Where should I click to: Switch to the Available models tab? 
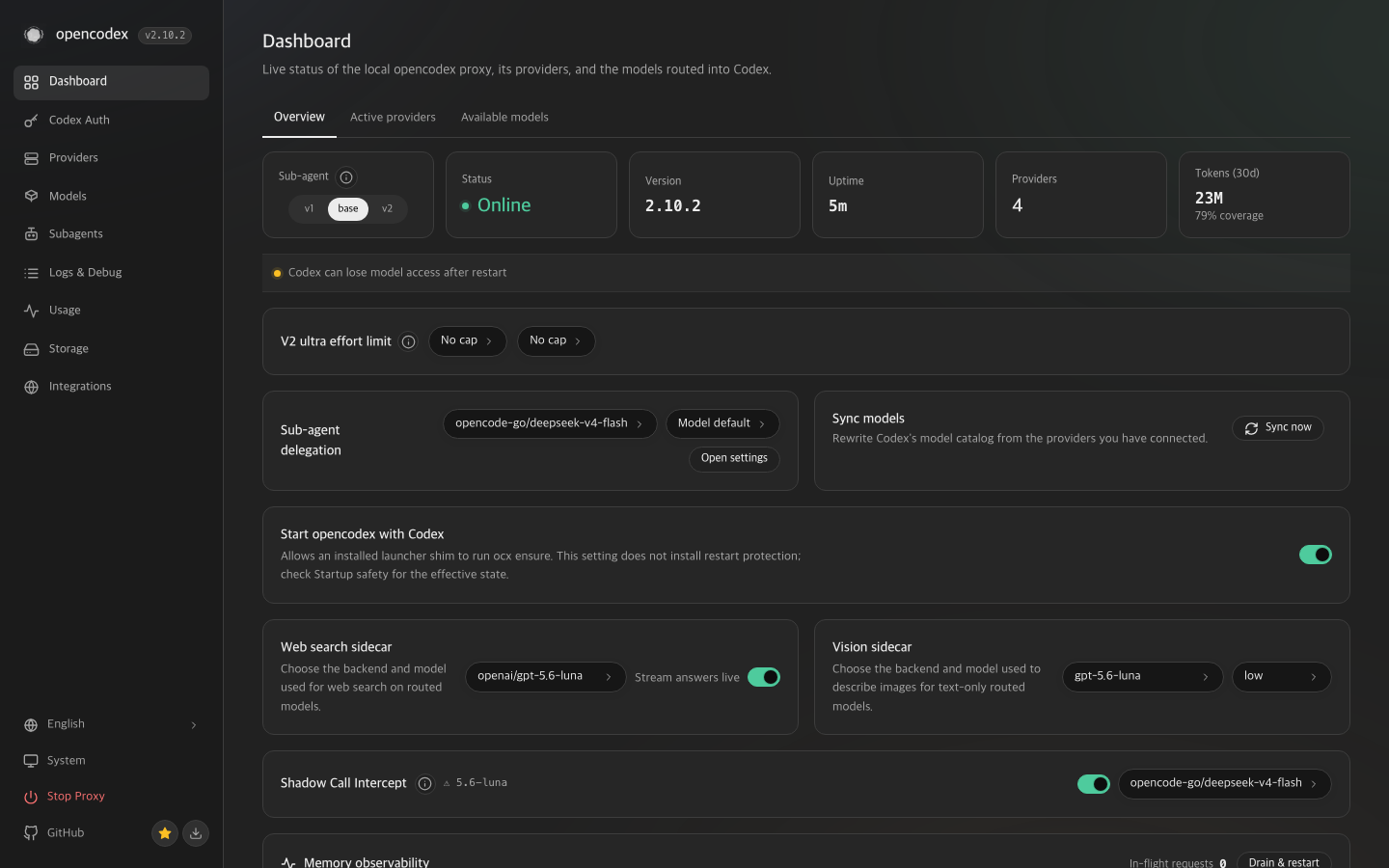pyautogui.click(x=504, y=118)
